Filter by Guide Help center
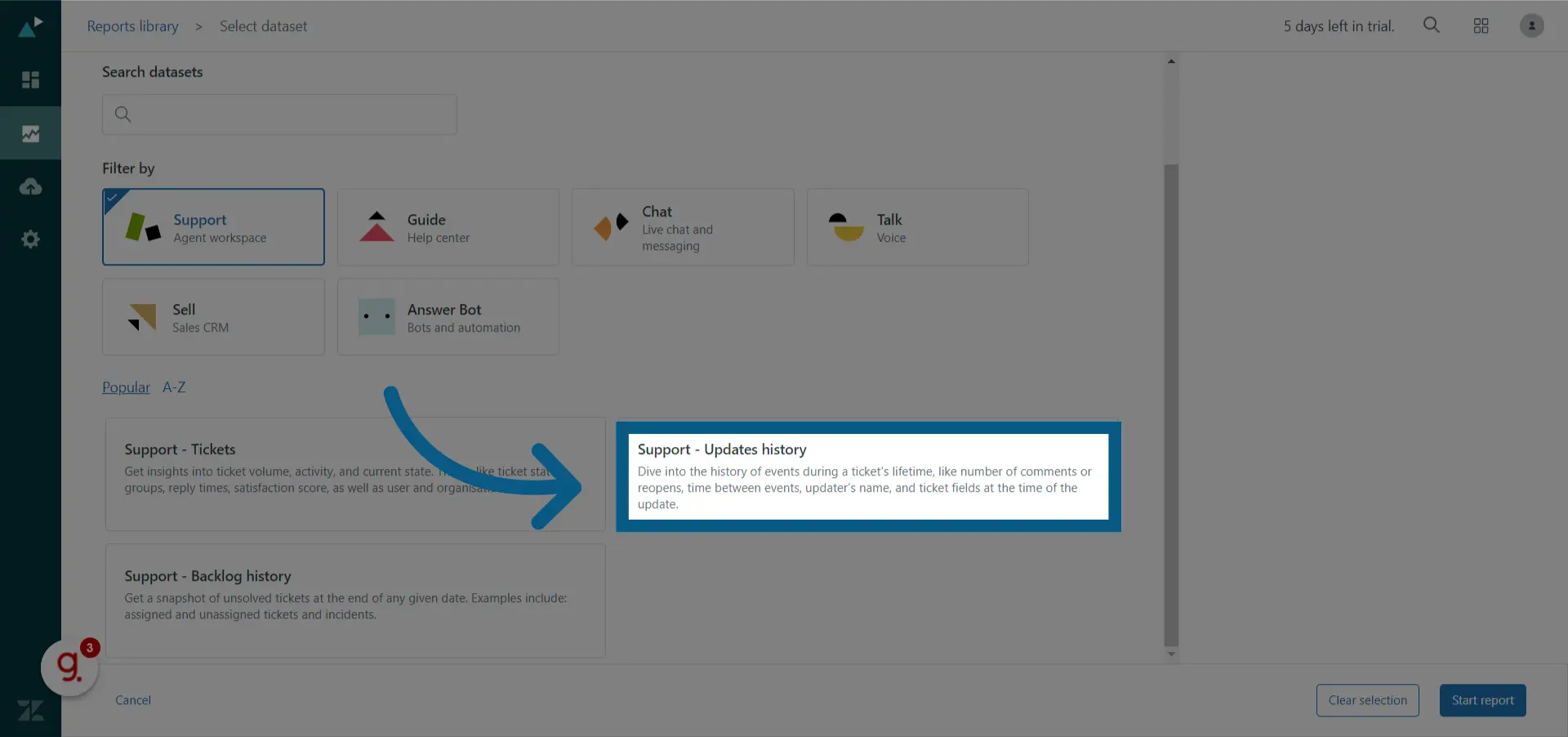The image size is (1568, 737). 448,227
